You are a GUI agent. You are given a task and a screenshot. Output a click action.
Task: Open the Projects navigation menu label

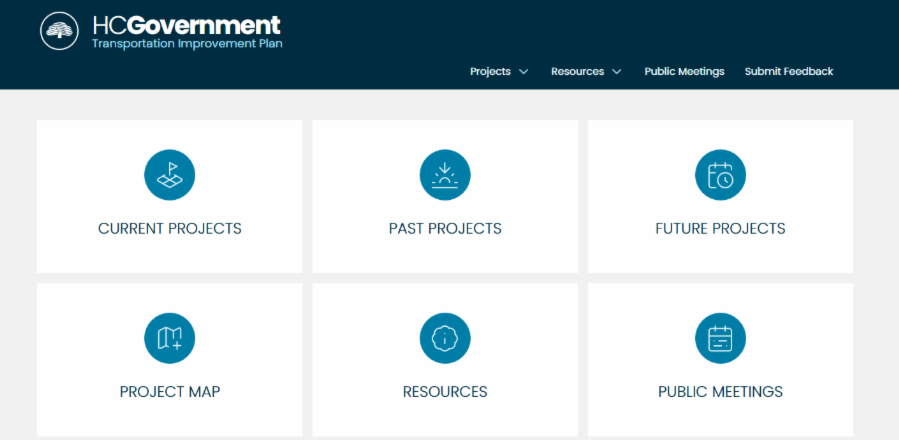tap(490, 72)
